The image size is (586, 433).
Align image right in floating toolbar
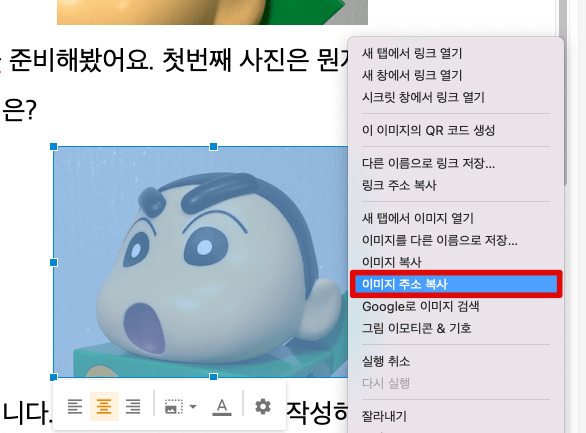tap(133, 407)
